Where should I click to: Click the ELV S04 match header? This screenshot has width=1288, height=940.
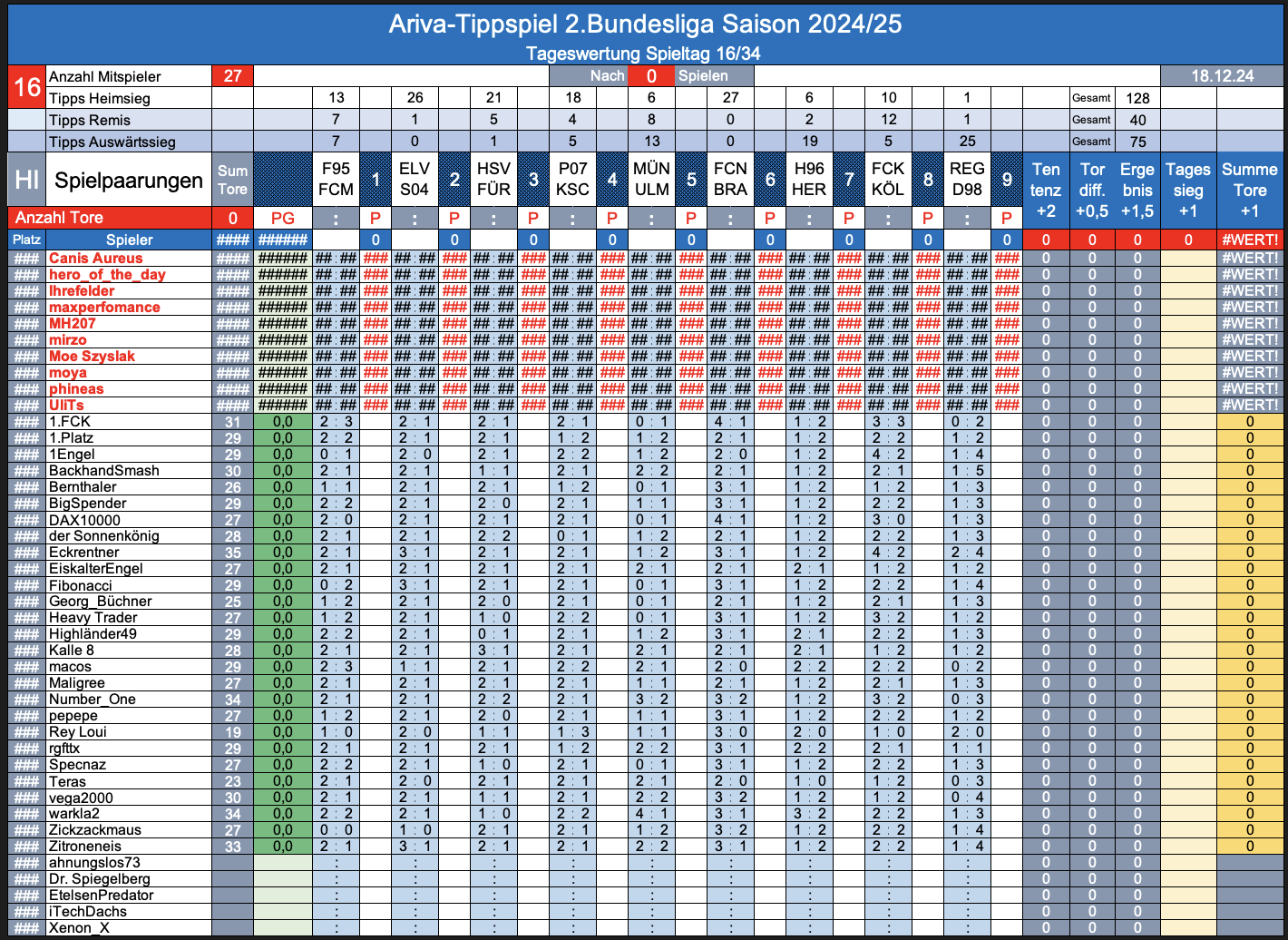415,180
